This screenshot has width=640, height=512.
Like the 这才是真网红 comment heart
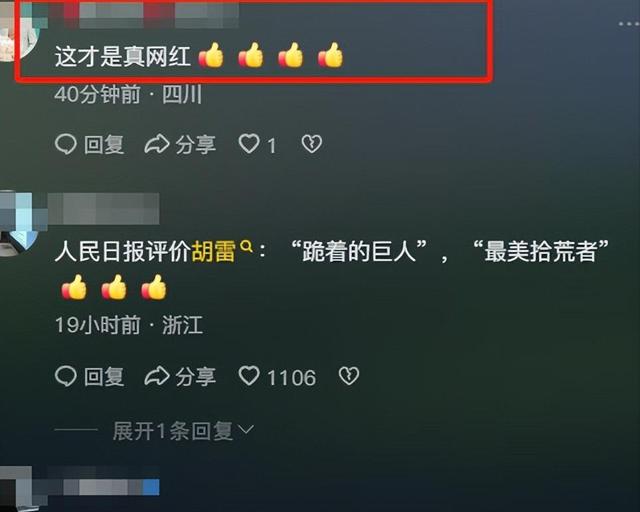click(249, 144)
